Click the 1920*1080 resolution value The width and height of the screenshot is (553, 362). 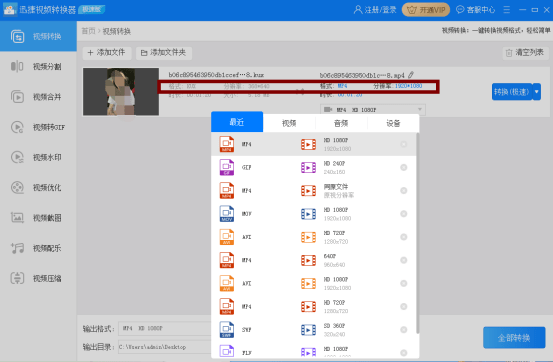click(x=408, y=86)
